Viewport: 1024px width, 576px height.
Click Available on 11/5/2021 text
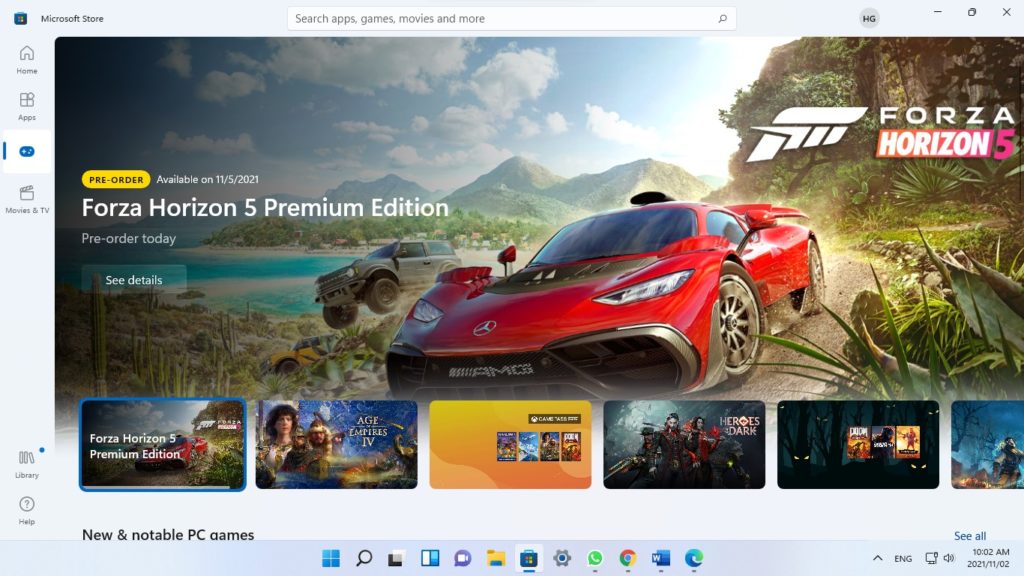point(208,180)
